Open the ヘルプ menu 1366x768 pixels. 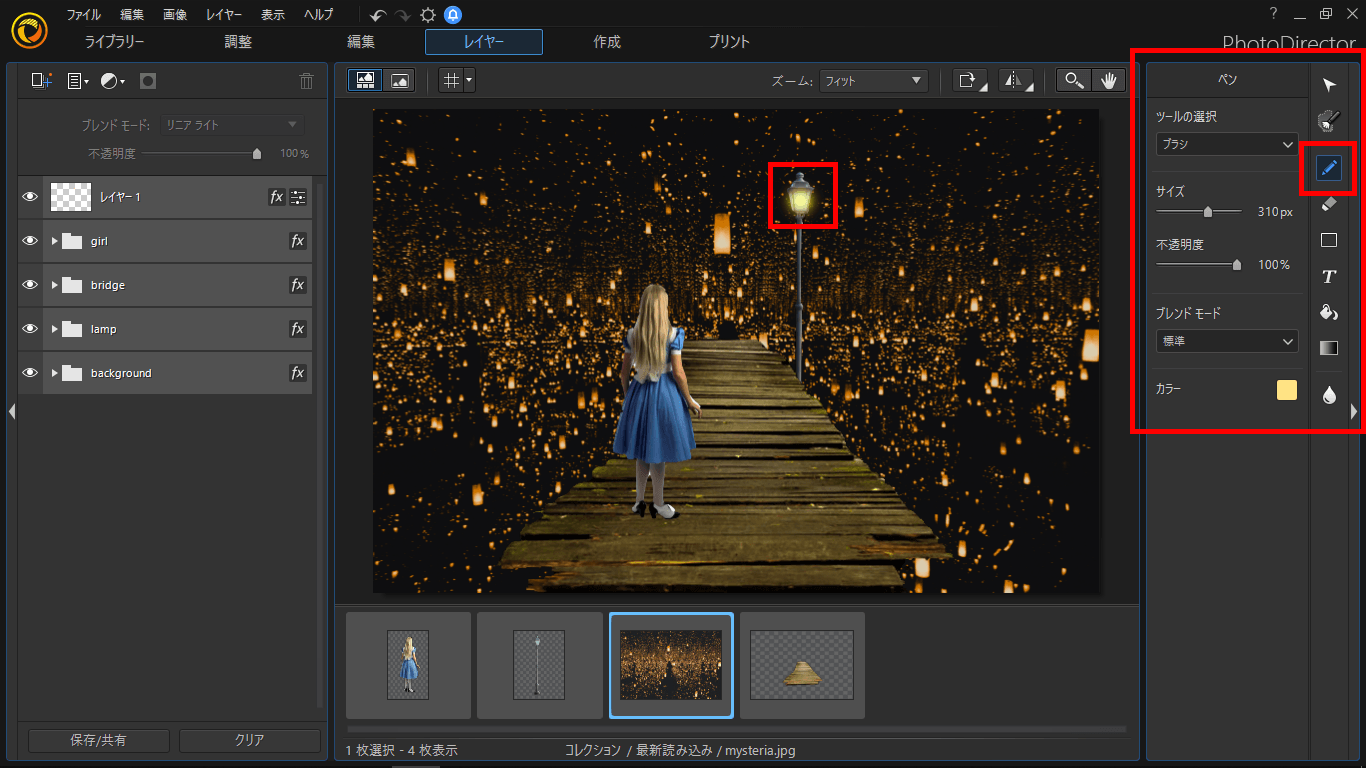tap(319, 15)
